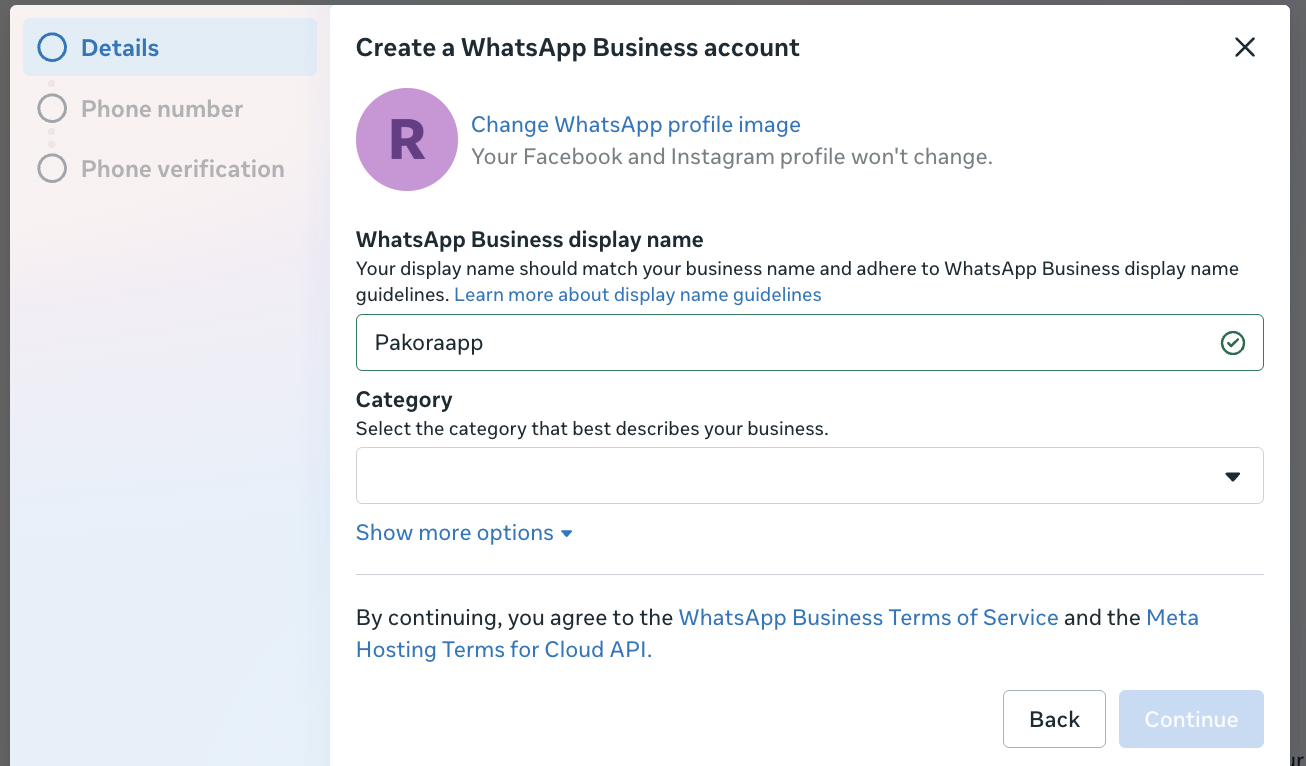Click 'Your Facebook and Instagram profile won't change.' text
Screen dimensions: 1306x766
pyautogui.click(x=732, y=156)
